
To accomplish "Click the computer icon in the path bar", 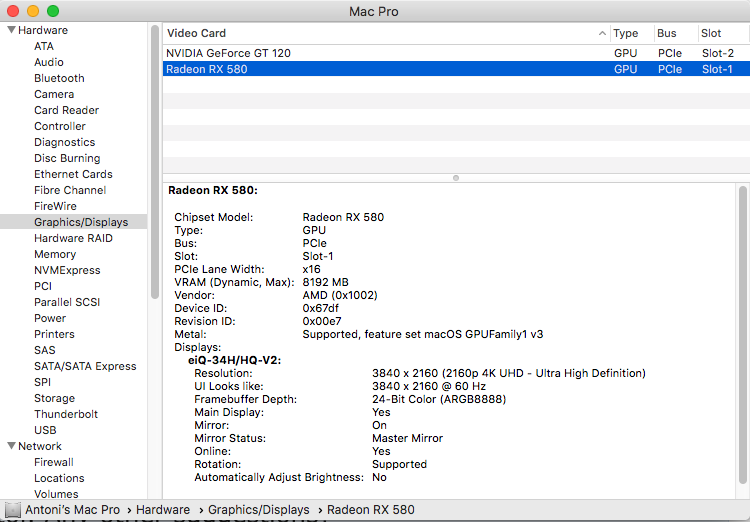I will coord(13,510).
